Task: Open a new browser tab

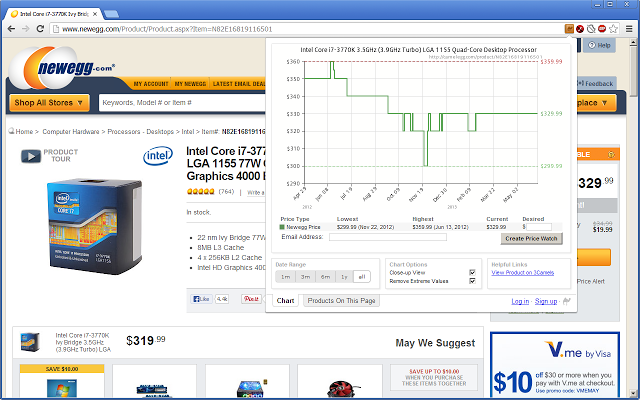Action: (111, 14)
